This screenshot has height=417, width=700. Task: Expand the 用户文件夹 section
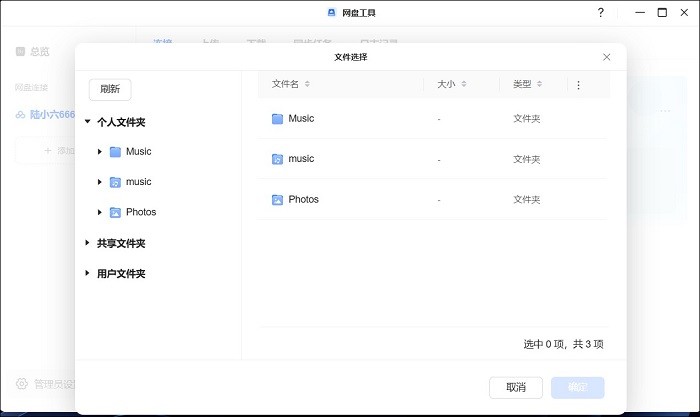(x=88, y=273)
